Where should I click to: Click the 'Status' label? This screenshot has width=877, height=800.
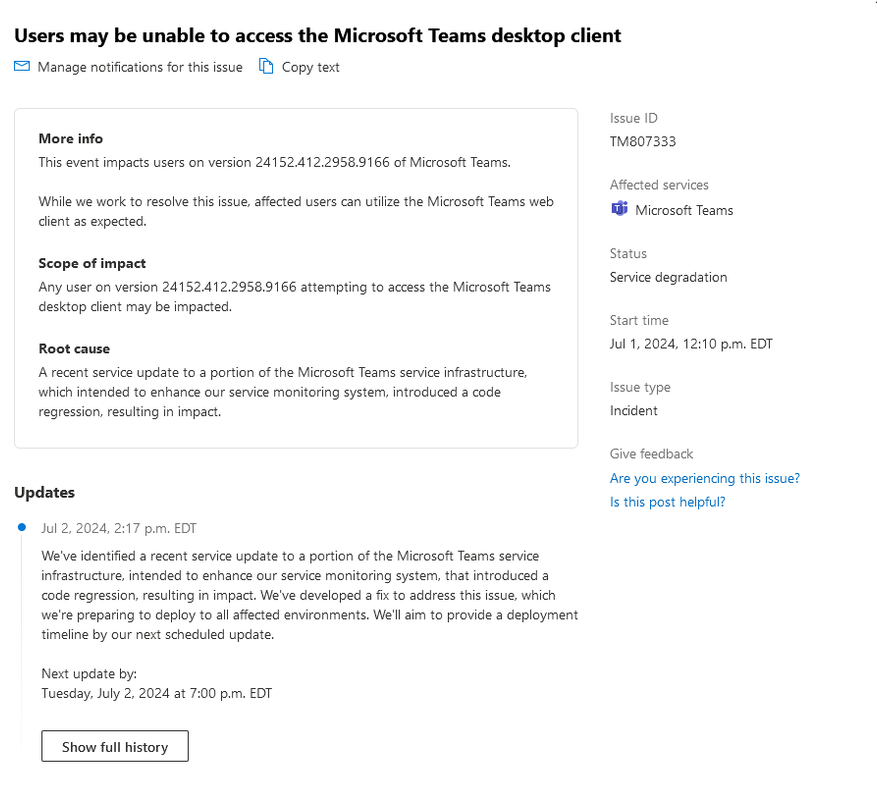pos(628,253)
